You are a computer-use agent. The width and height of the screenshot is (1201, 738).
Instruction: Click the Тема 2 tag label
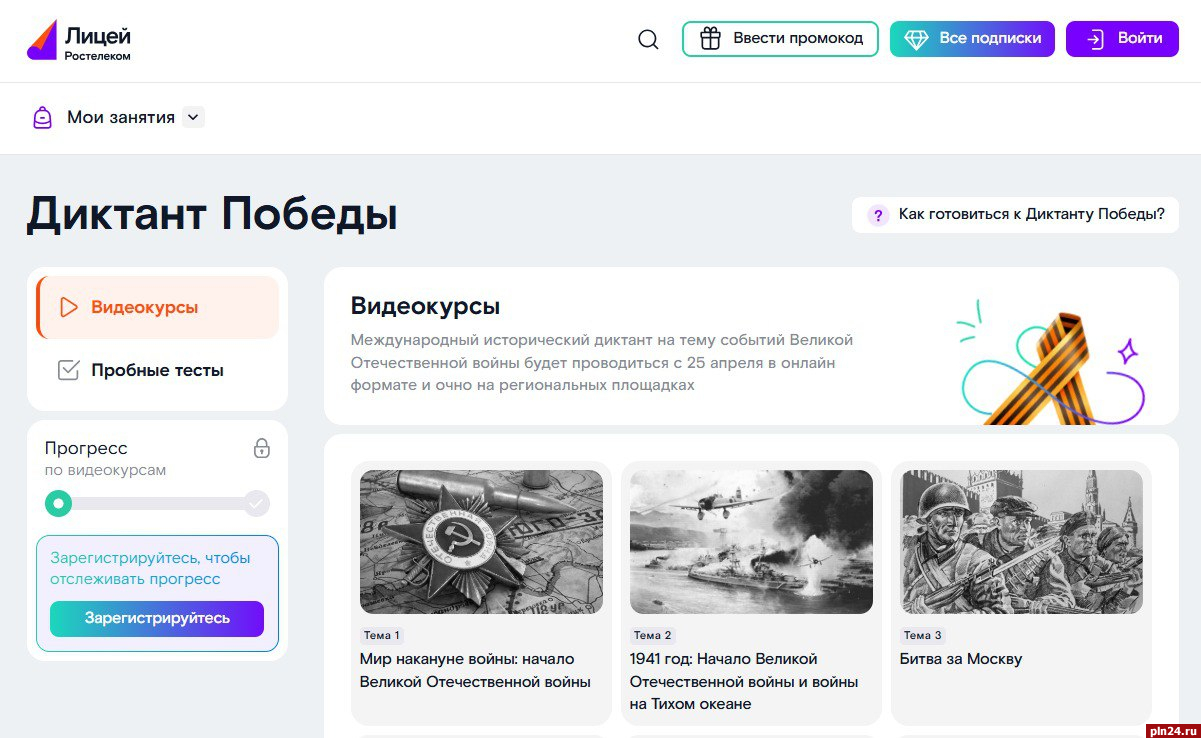click(x=653, y=635)
